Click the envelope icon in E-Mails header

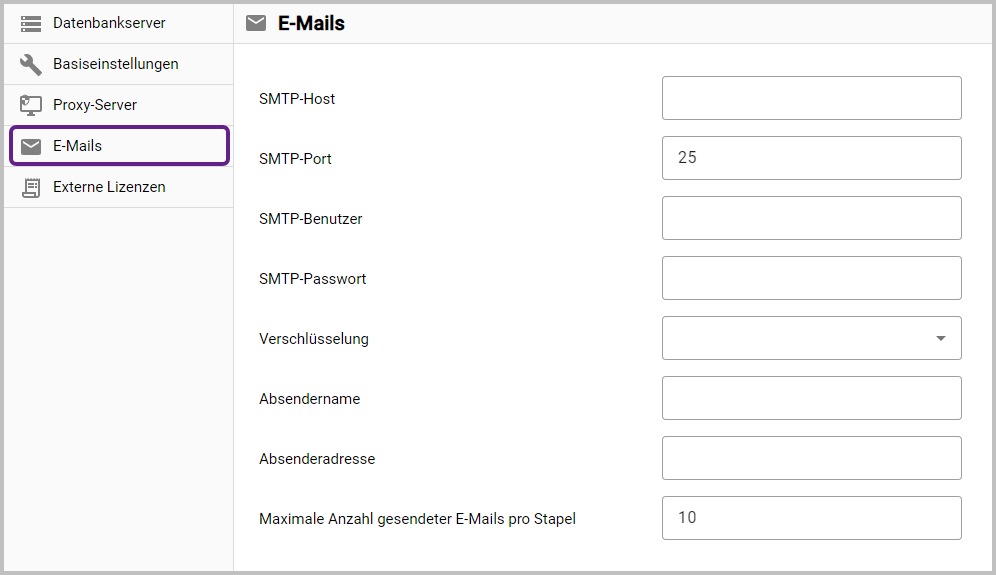coord(256,23)
